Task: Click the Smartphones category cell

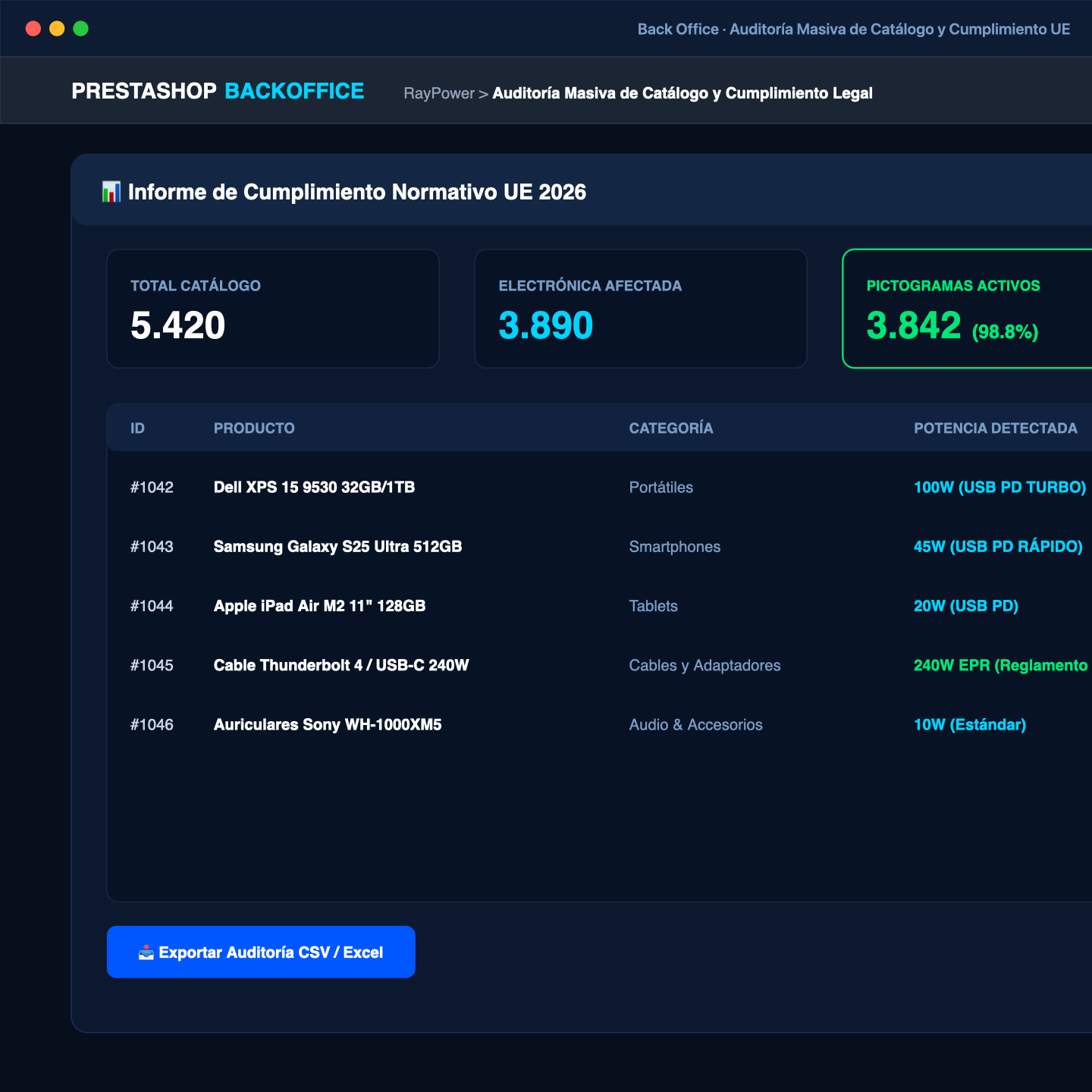Action: (675, 547)
